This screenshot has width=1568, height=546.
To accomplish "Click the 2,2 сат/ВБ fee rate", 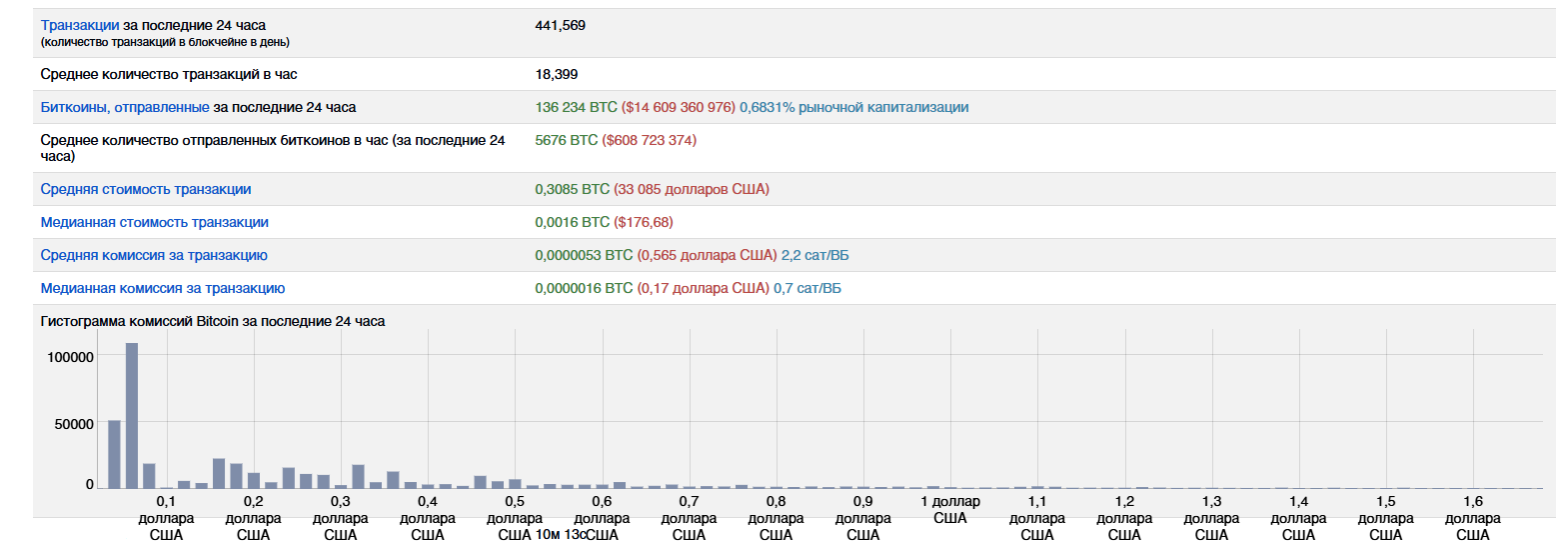I will click(814, 255).
